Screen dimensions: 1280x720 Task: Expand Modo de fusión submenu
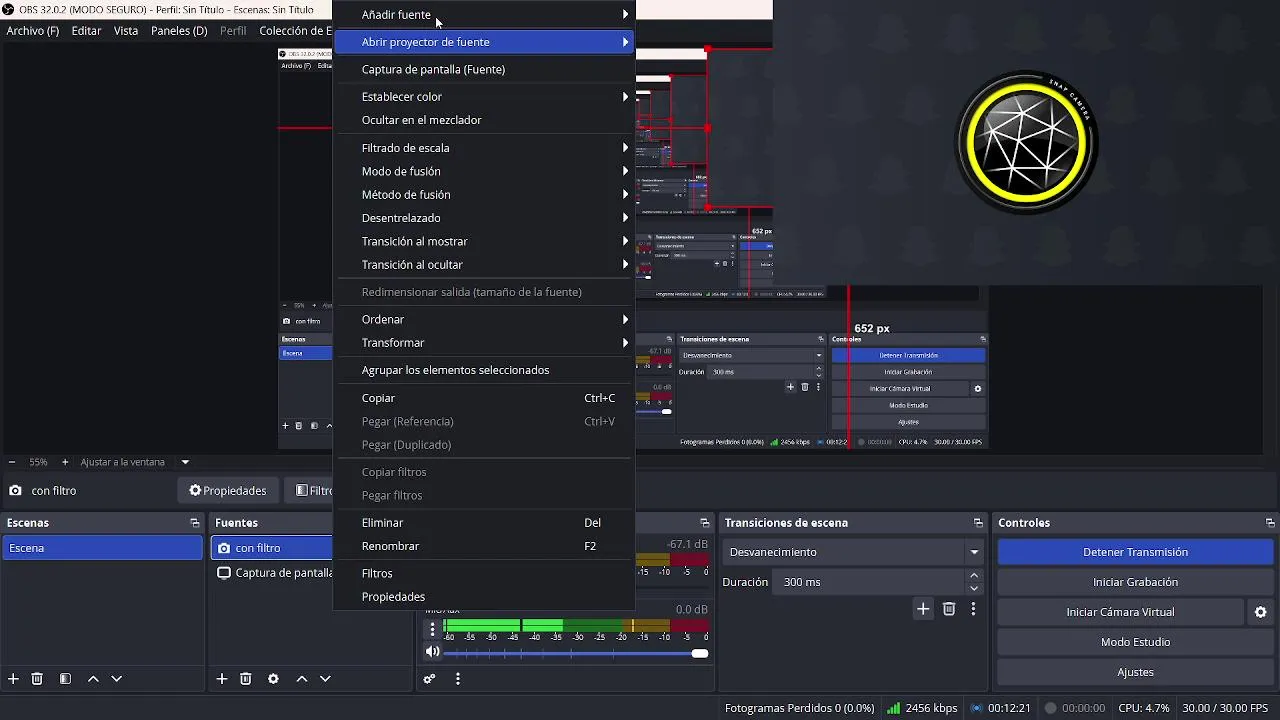pyautogui.click(x=484, y=171)
